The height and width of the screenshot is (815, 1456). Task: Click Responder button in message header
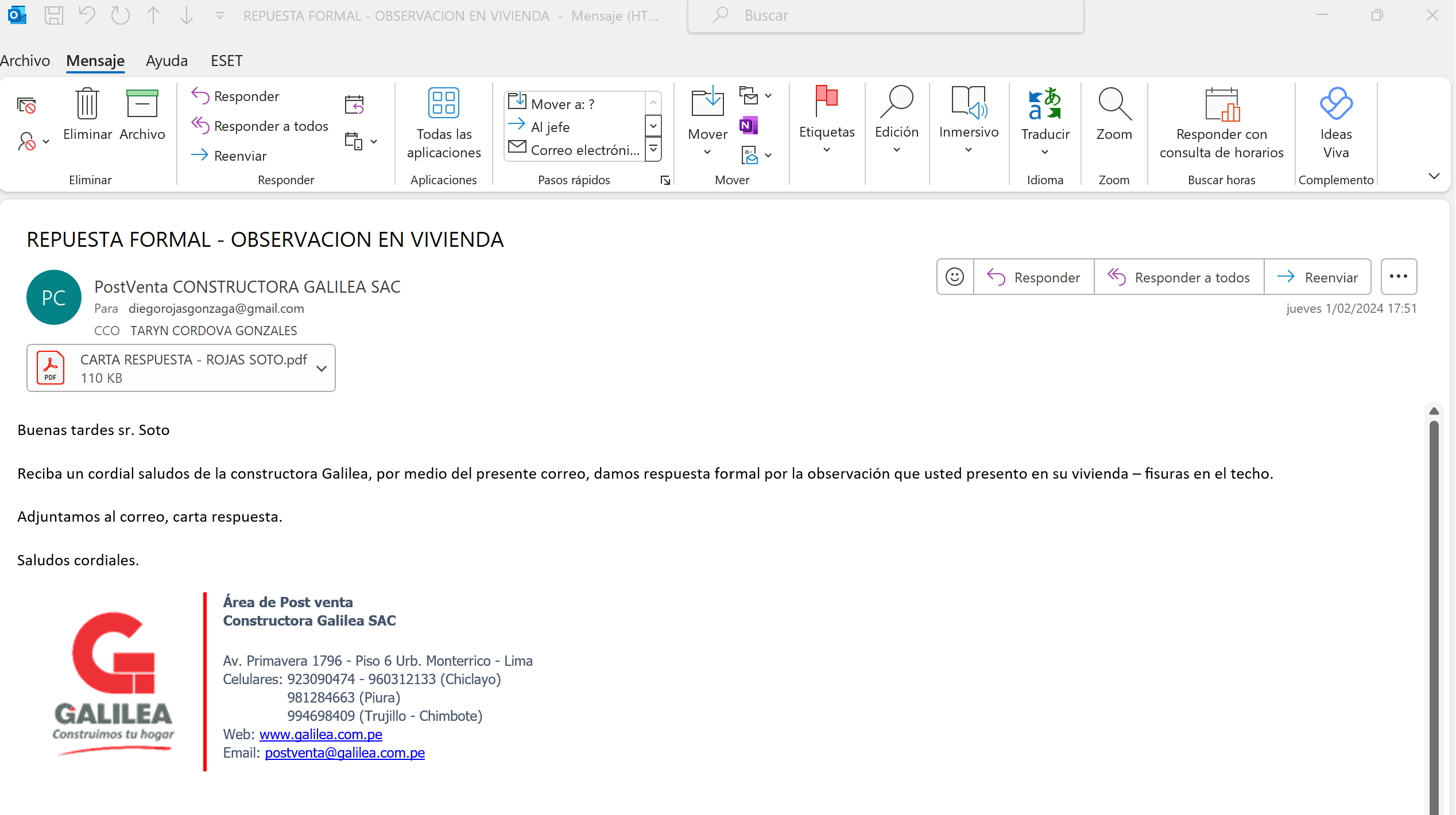(x=1033, y=277)
